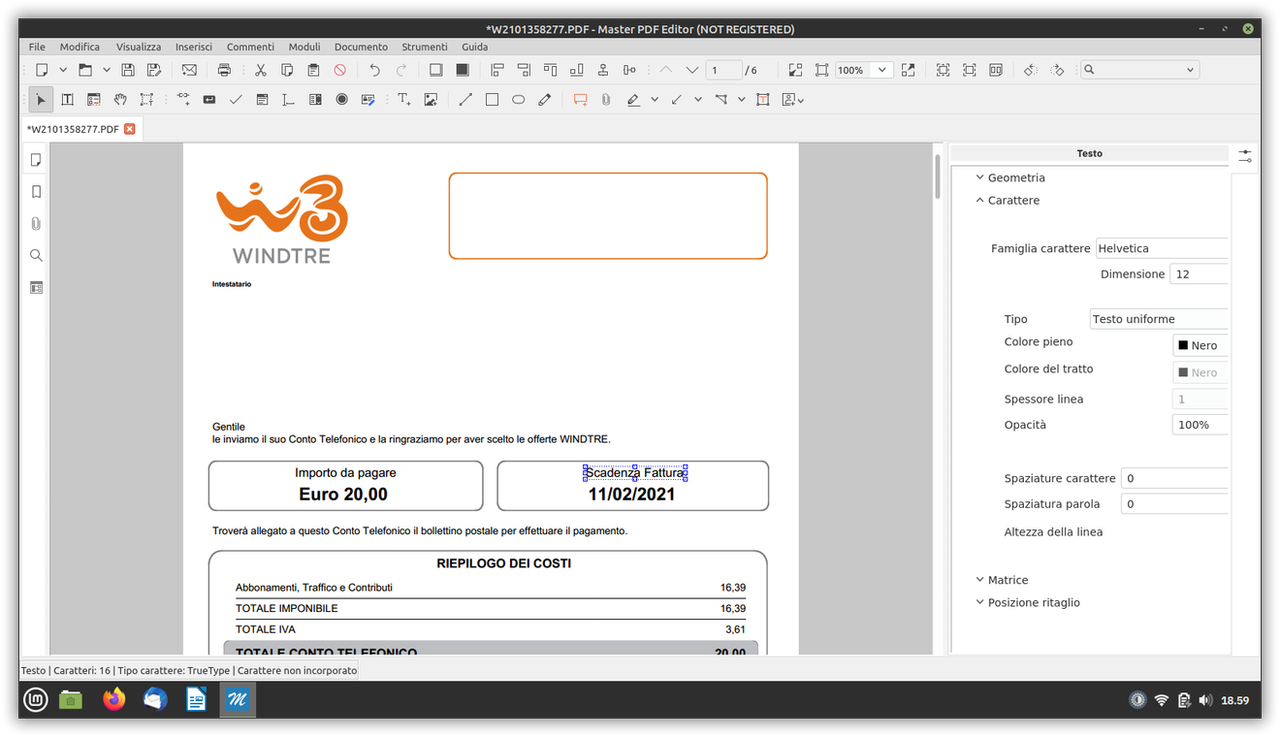Toggle the object inspector panel settings icon
Image resolution: width=1280 pixels, height=737 pixels.
(x=1245, y=157)
